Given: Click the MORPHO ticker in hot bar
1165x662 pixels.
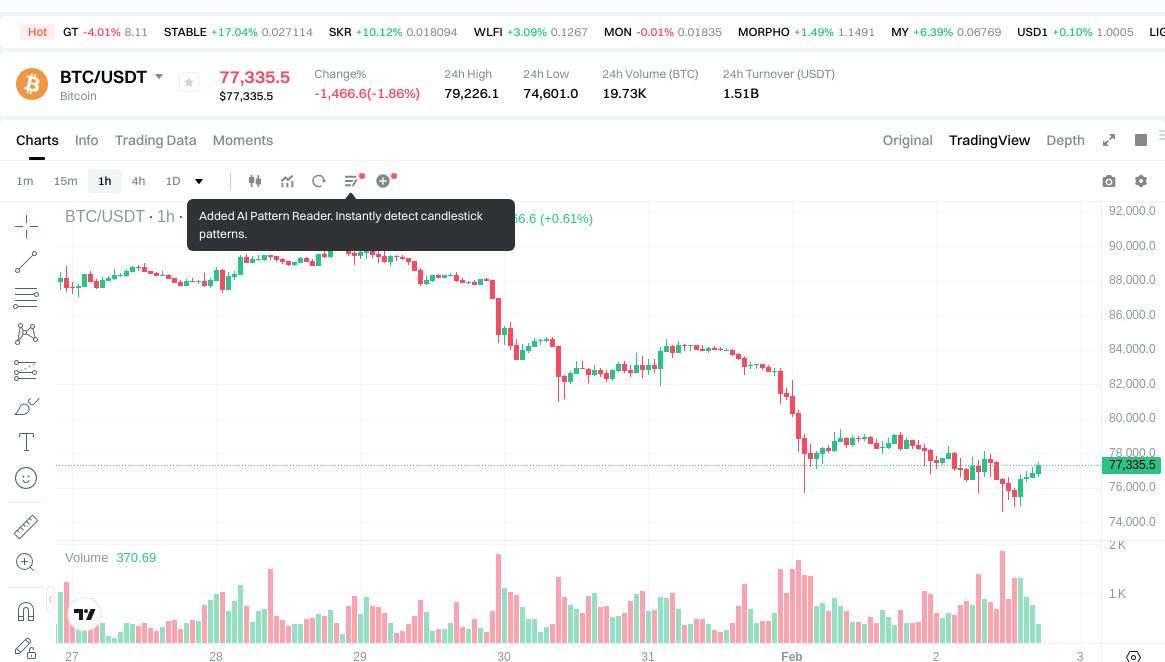Looking at the screenshot, I should [x=764, y=32].
